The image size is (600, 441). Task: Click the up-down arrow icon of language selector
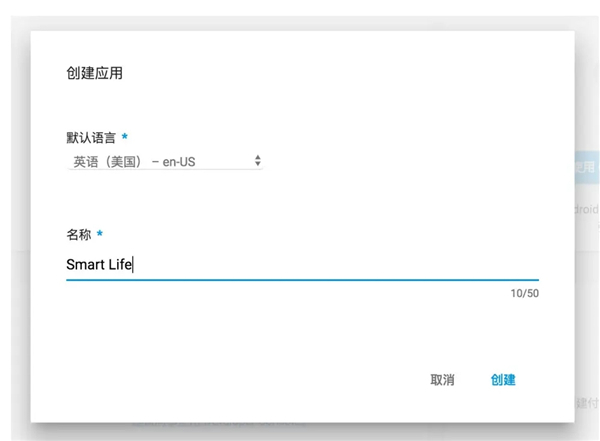pyautogui.click(x=257, y=160)
